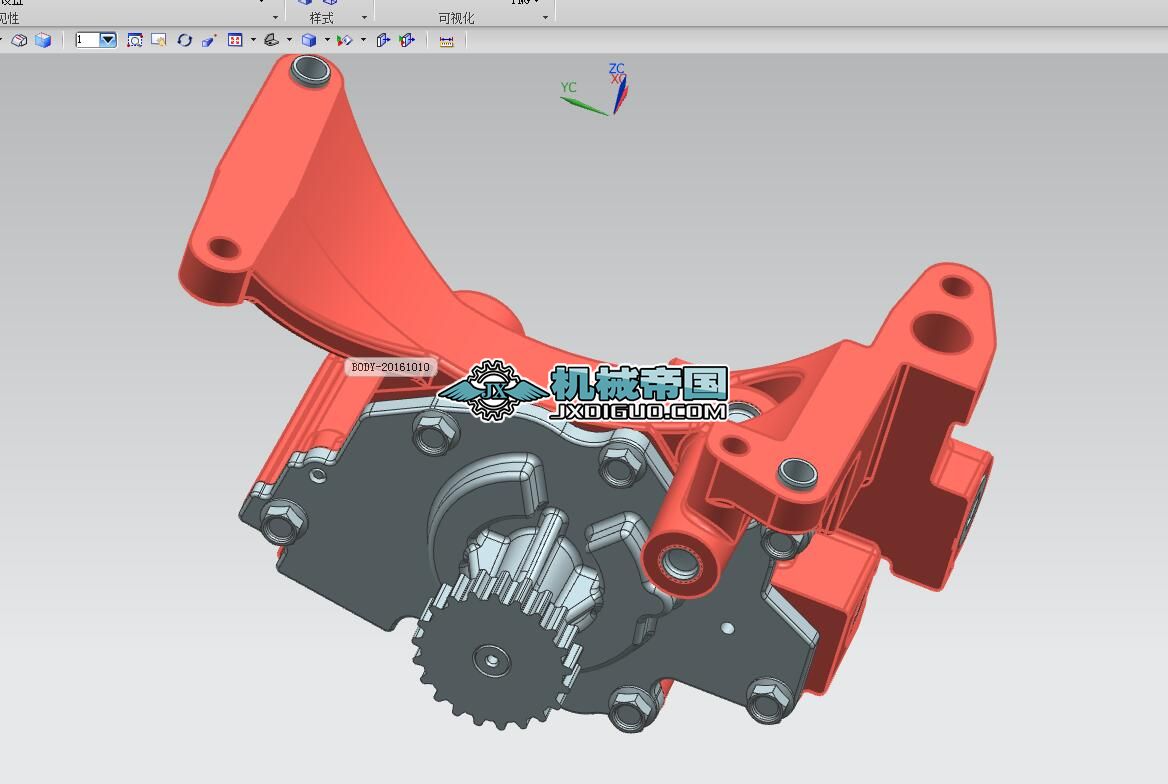This screenshot has height=784, width=1168.
Task: Activate the Rotate view tool
Action: click(184, 40)
